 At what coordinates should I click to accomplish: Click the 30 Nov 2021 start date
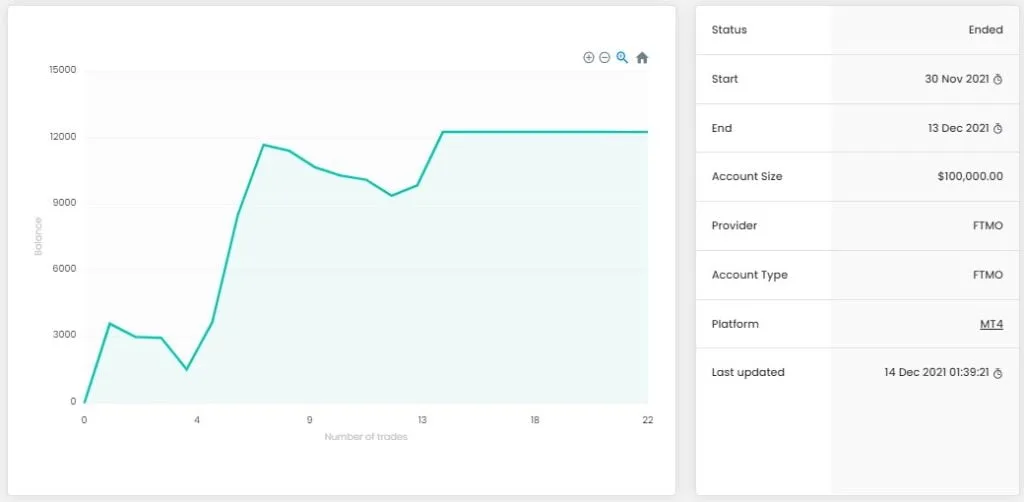[957, 79]
